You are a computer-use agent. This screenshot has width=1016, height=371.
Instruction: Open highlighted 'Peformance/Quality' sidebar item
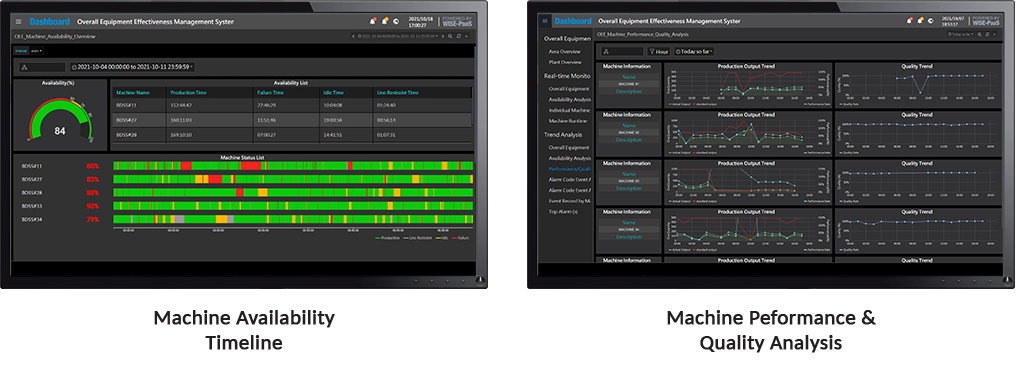[x=569, y=168]
